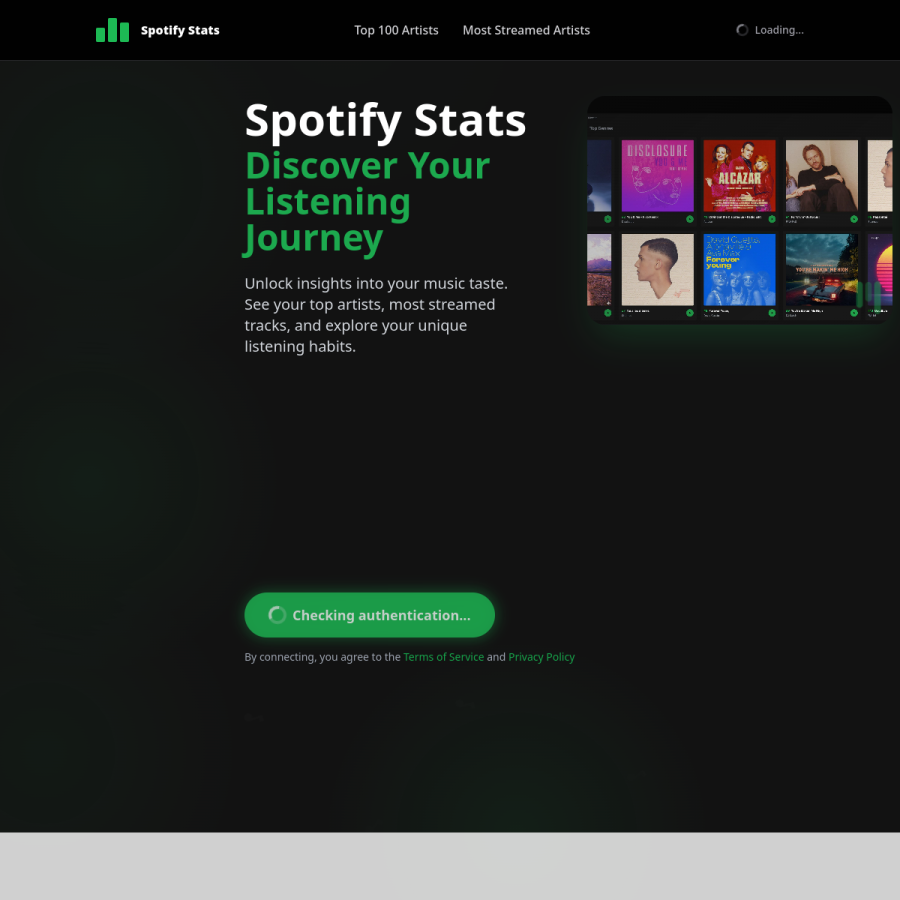Screen dimensions: 900x900
Task: Click the Checking authentication button
Action: pos(370,615)
